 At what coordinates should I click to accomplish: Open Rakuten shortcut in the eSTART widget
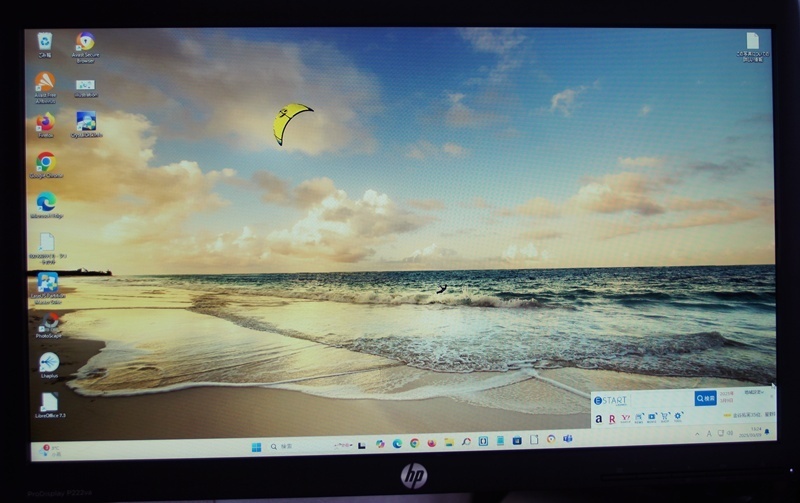611,418
